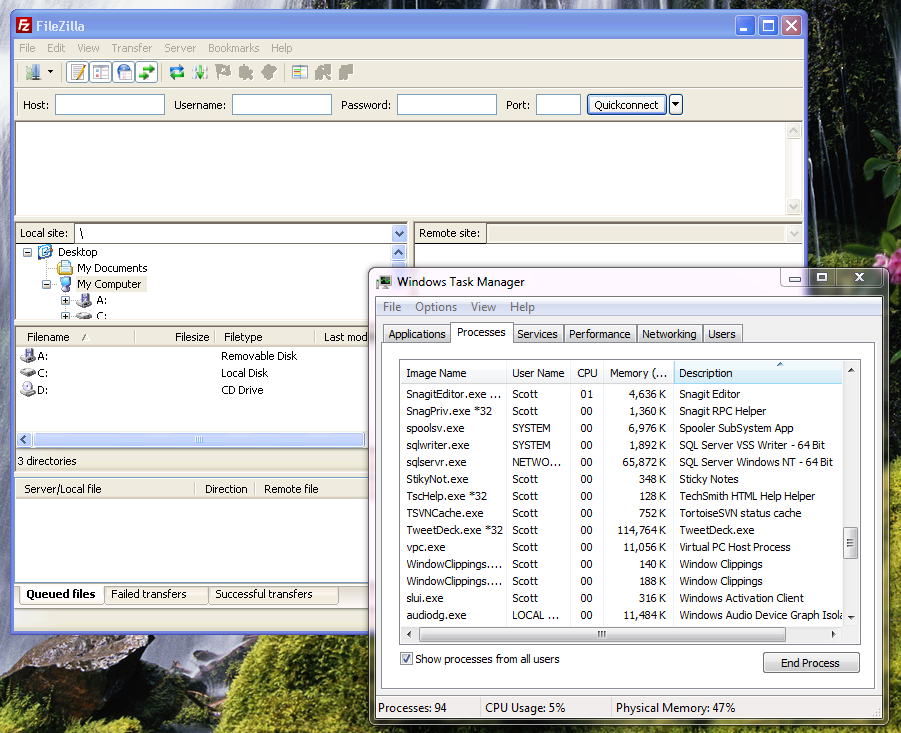Open the Options menu in Task Manager

click(x=436, y=307)
